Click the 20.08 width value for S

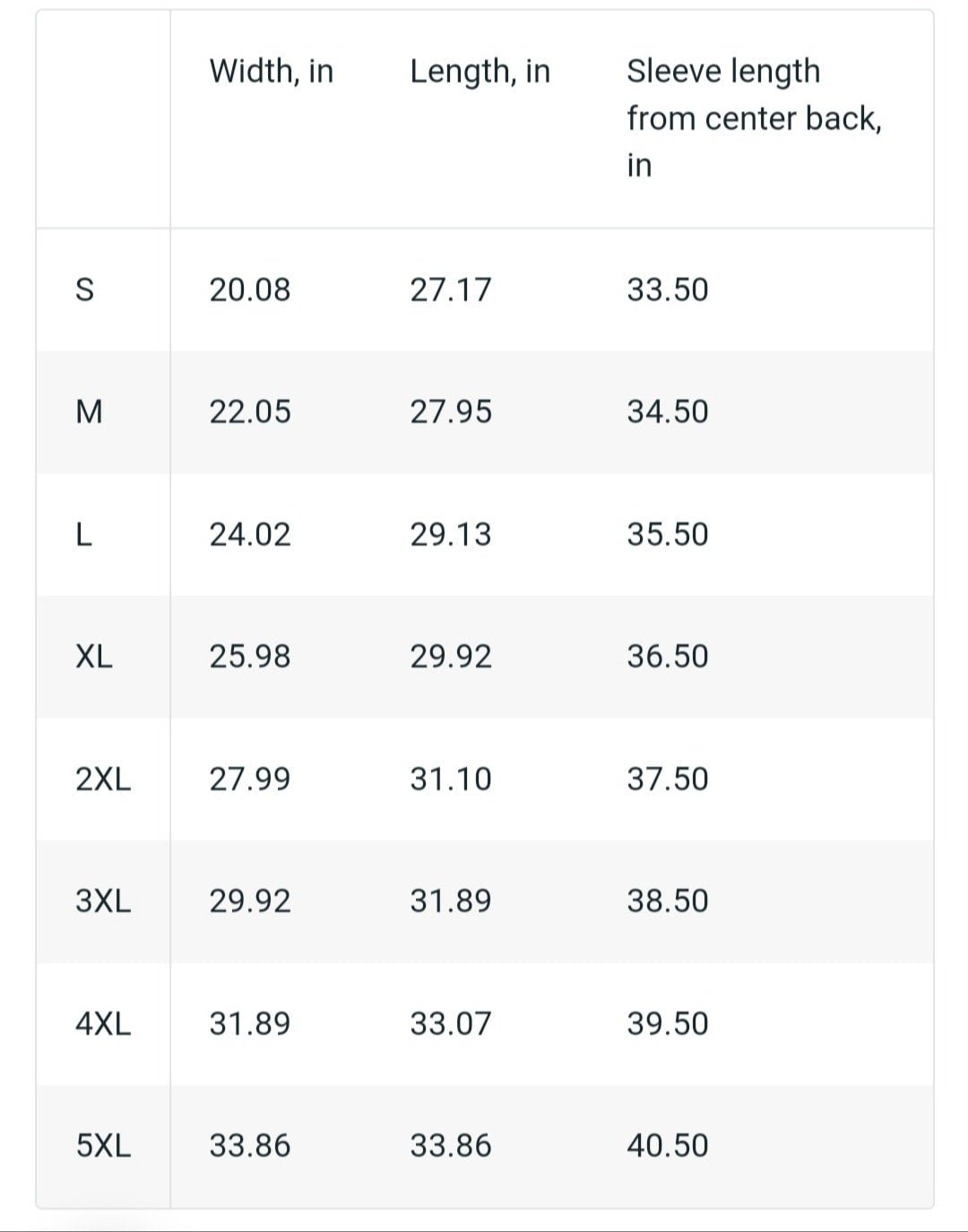[x=250, y=290]
